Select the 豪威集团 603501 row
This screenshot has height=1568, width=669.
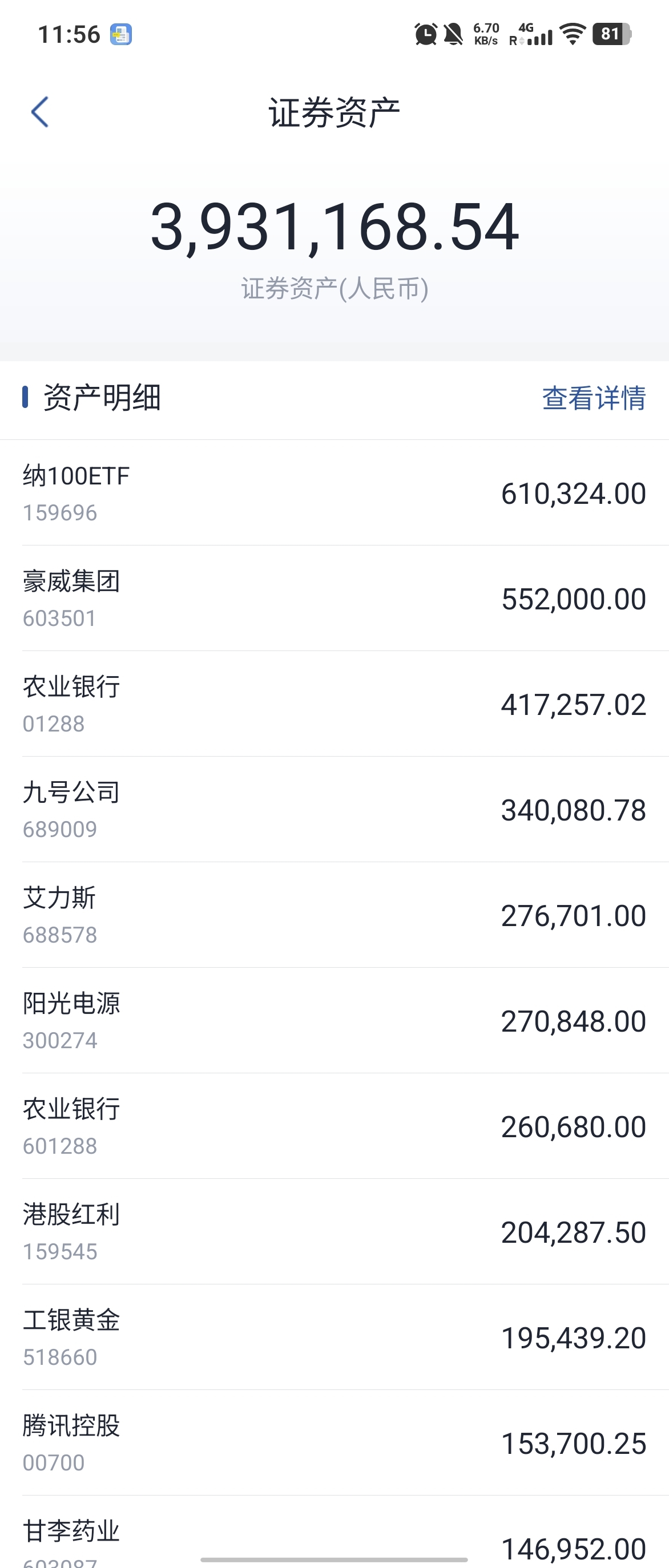pyautogui.click(x=334, y=599)
